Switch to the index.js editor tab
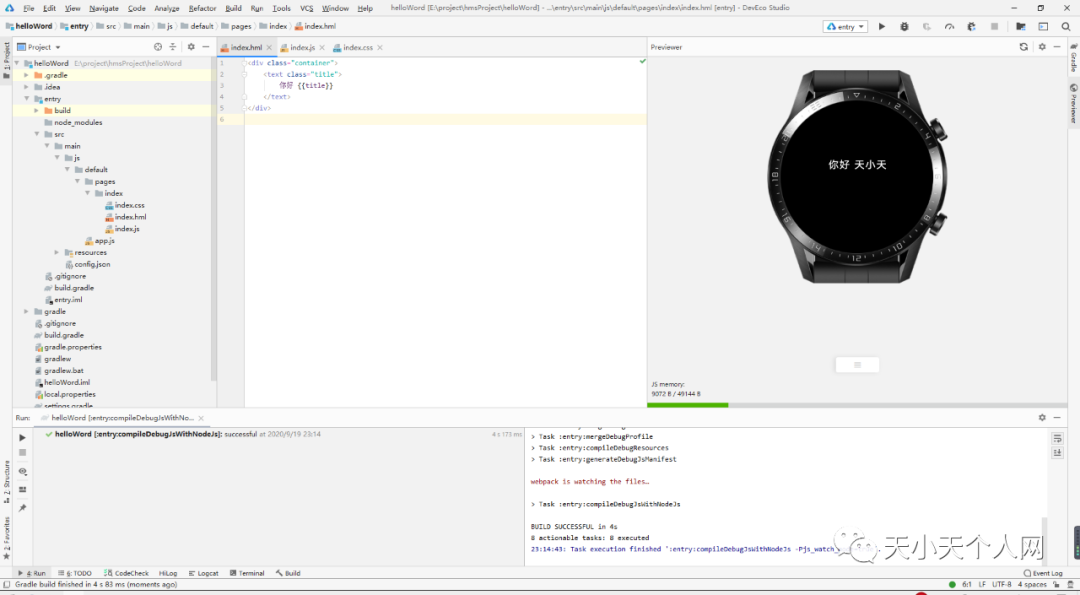 (302, 48)
